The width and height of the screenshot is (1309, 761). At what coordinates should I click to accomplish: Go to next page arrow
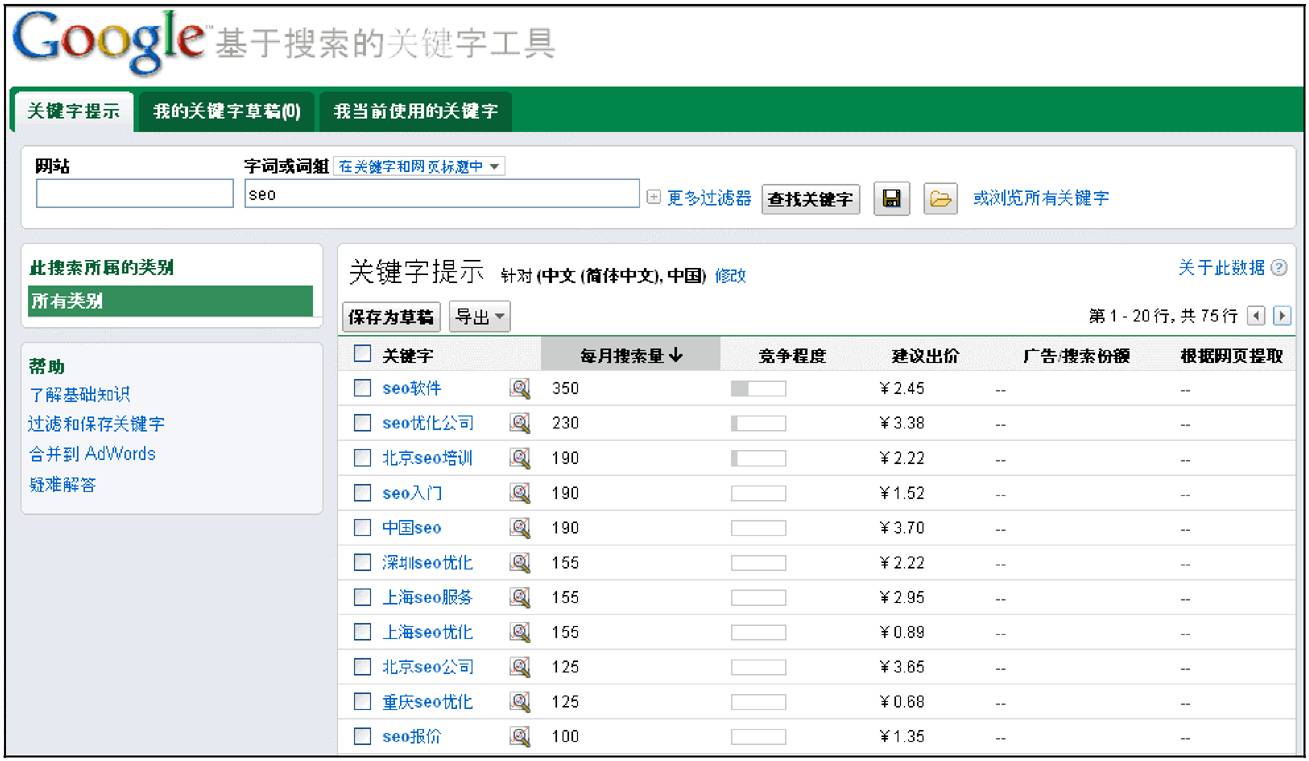(1280, 316)
